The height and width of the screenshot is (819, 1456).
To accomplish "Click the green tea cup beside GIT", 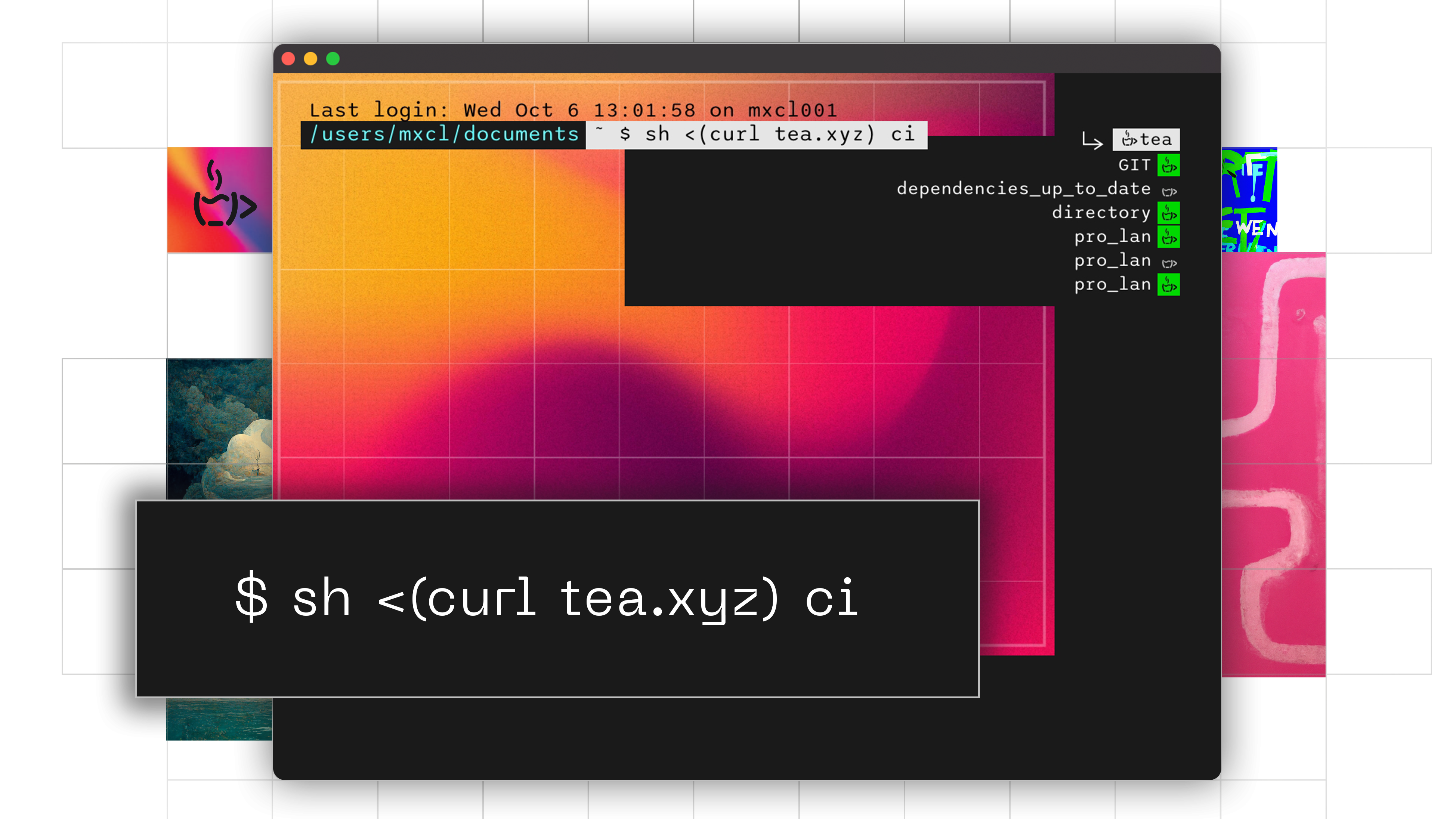I will (x=1168, y=166).
